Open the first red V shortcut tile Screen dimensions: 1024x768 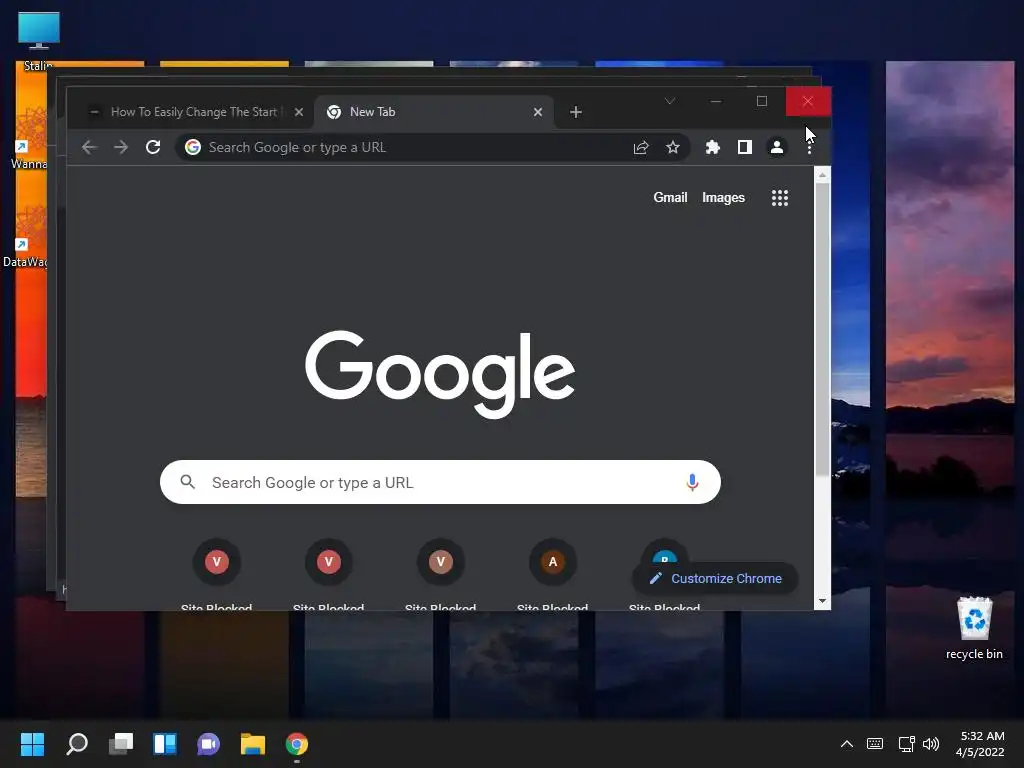(x=217, y=562)
